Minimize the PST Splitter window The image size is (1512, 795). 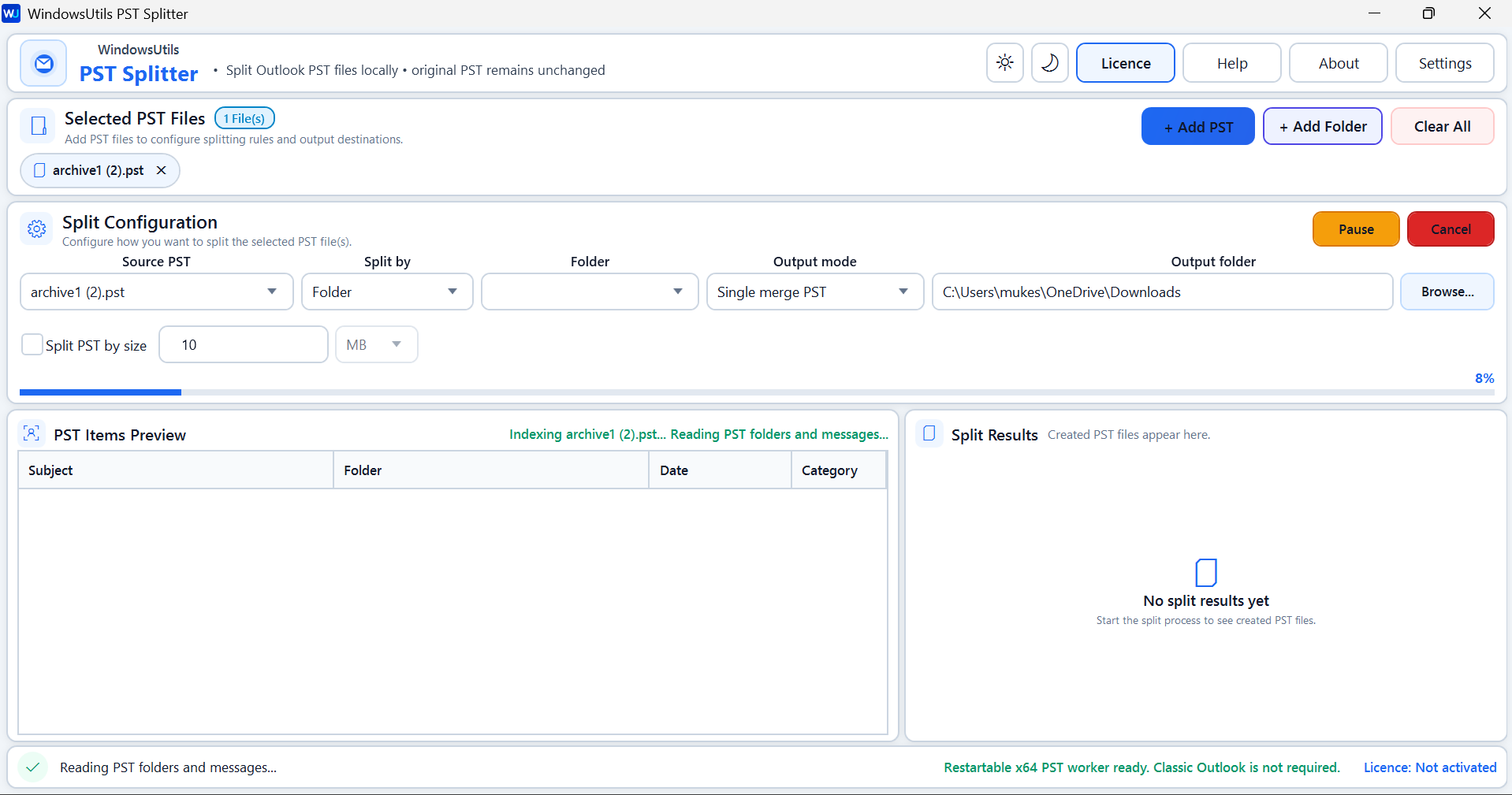coord(1374,13)
